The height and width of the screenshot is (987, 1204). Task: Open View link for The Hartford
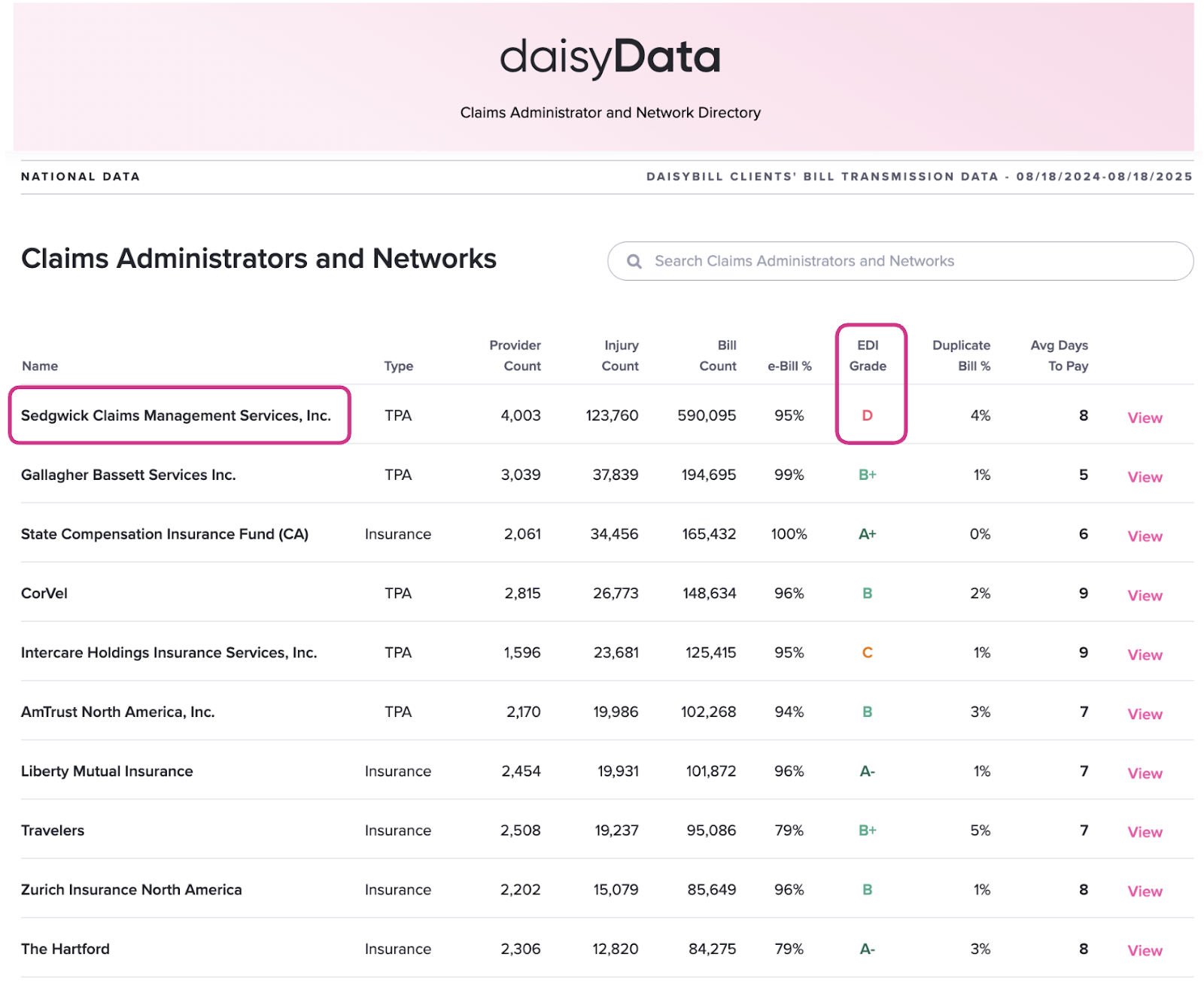coord(1145,951)
